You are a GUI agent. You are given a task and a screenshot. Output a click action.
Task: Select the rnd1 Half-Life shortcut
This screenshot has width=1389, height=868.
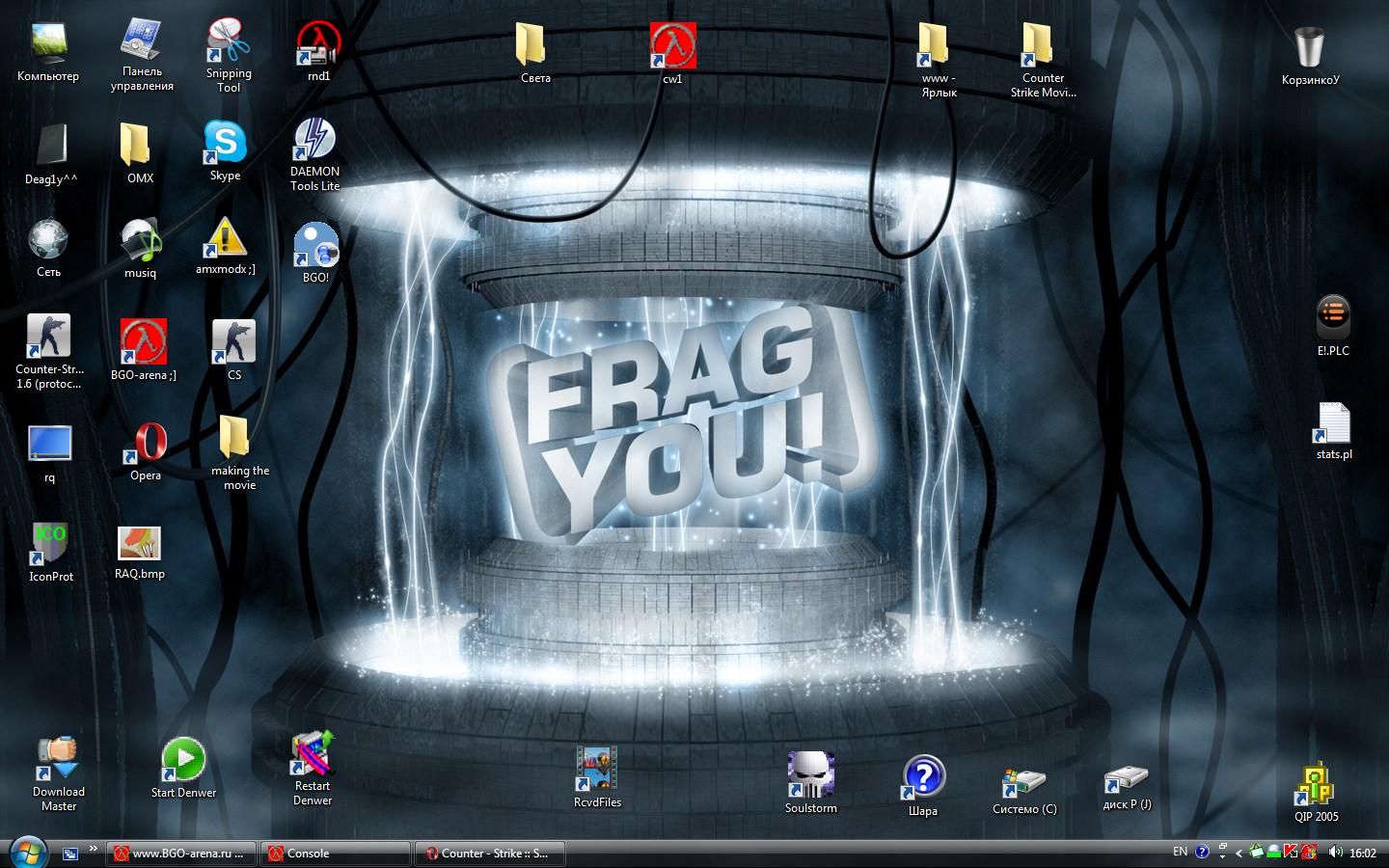click(318, 51)
